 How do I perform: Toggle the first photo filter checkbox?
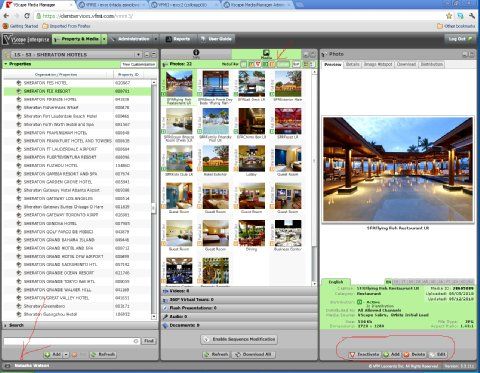244,64
